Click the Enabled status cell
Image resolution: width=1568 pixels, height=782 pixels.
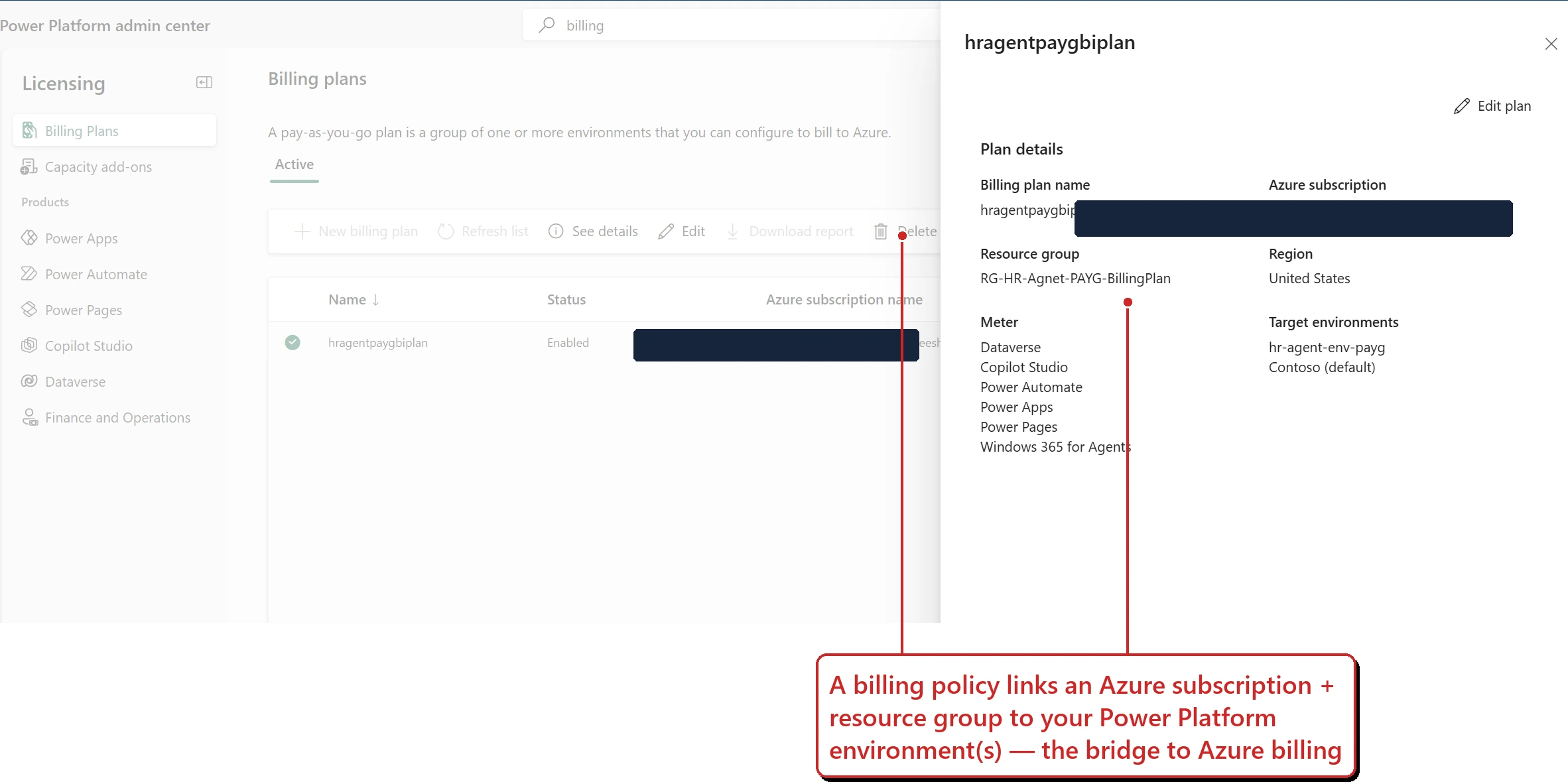pyautogui.click(x=568, y=343)
